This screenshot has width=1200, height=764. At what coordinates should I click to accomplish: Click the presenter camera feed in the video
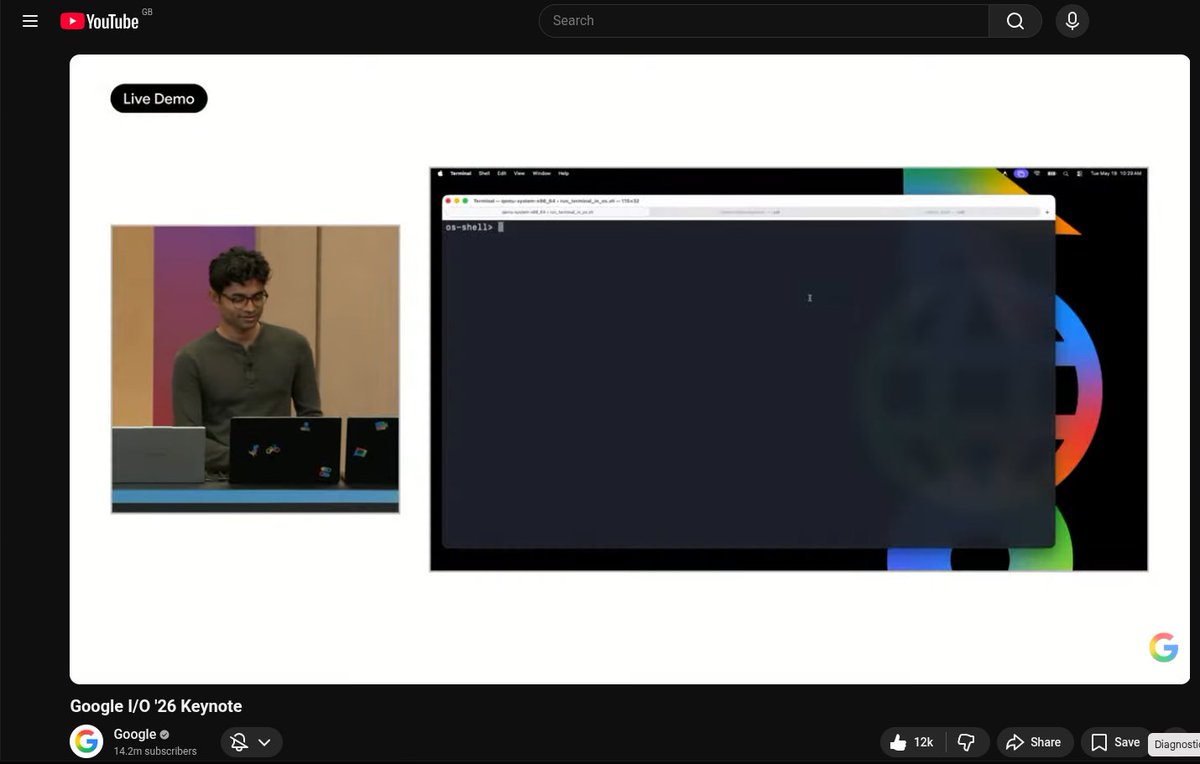[x=255, y=369]
